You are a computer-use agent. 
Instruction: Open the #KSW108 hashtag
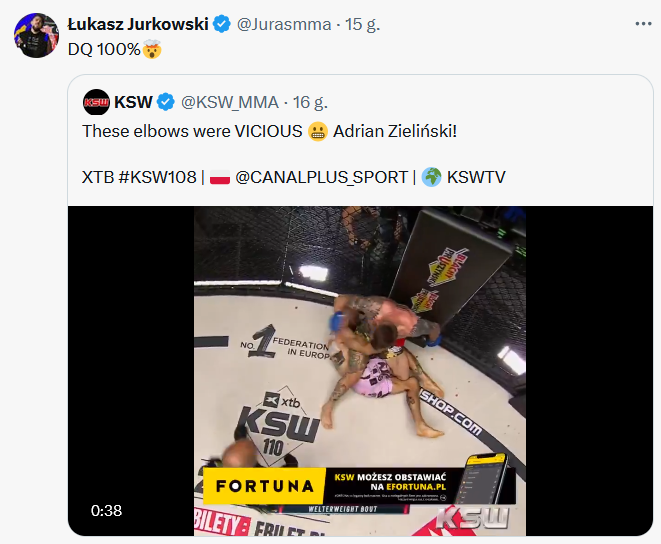tap(157, 177)
